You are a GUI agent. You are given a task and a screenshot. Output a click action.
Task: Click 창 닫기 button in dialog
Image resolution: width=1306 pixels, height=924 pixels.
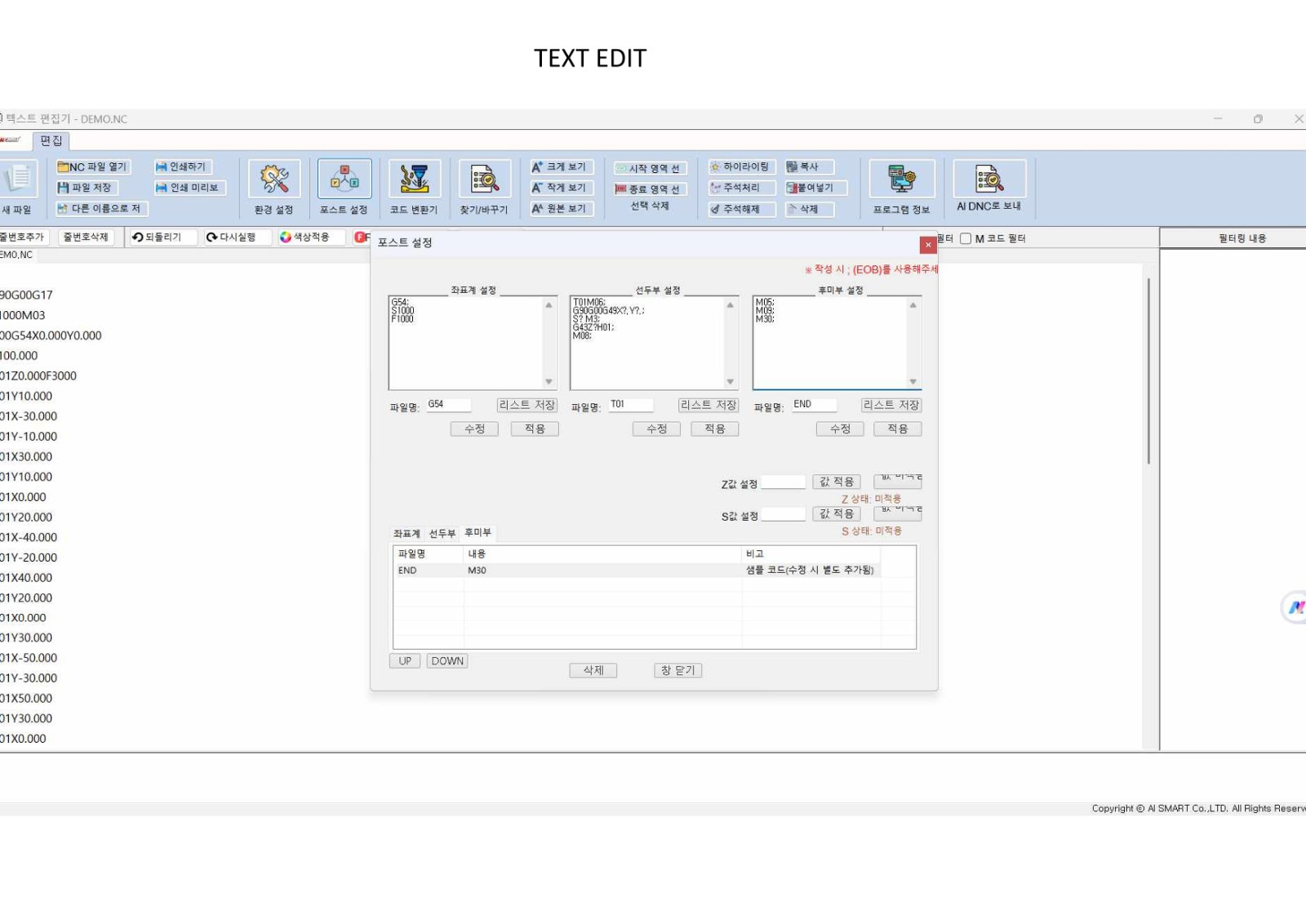tap(678, 670)
